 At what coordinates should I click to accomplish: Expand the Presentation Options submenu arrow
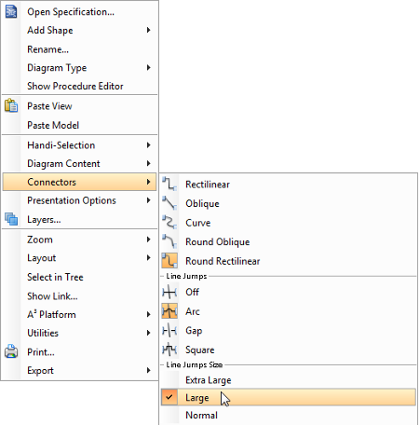148,200
